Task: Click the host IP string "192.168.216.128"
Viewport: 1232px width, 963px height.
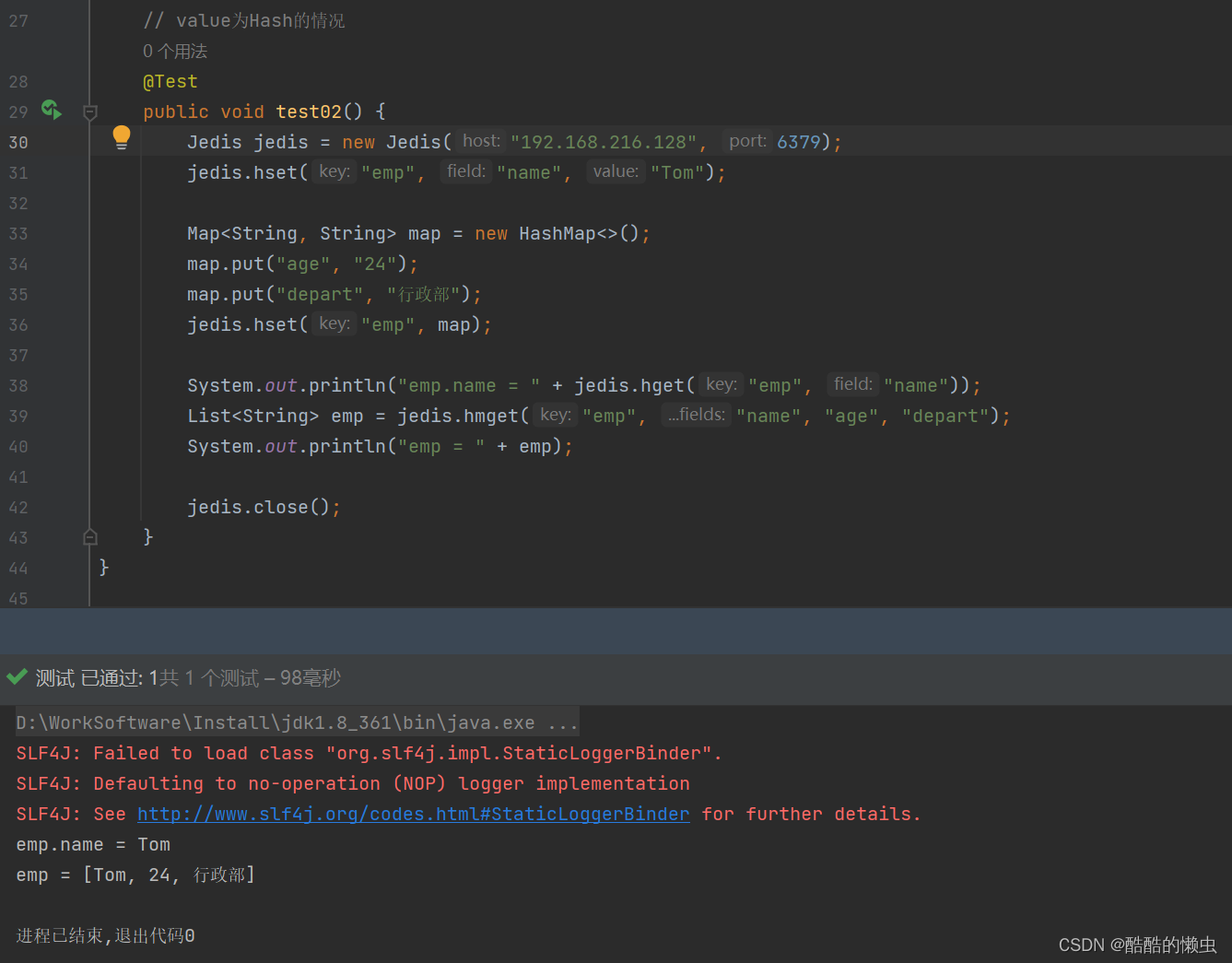Action: pos(604,142)
